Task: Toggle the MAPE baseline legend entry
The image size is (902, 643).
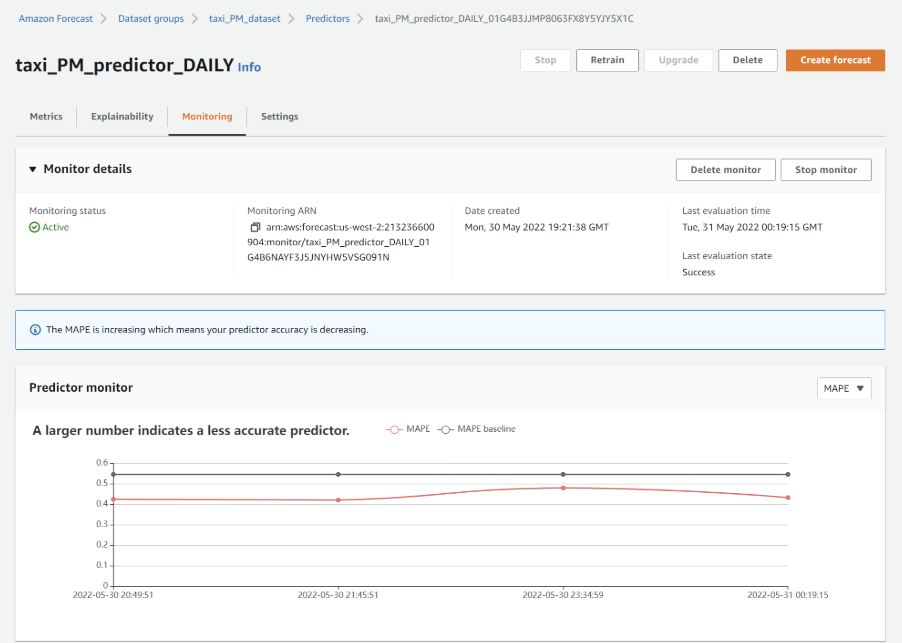Action: pyautogui.click(x=478, y=429)
